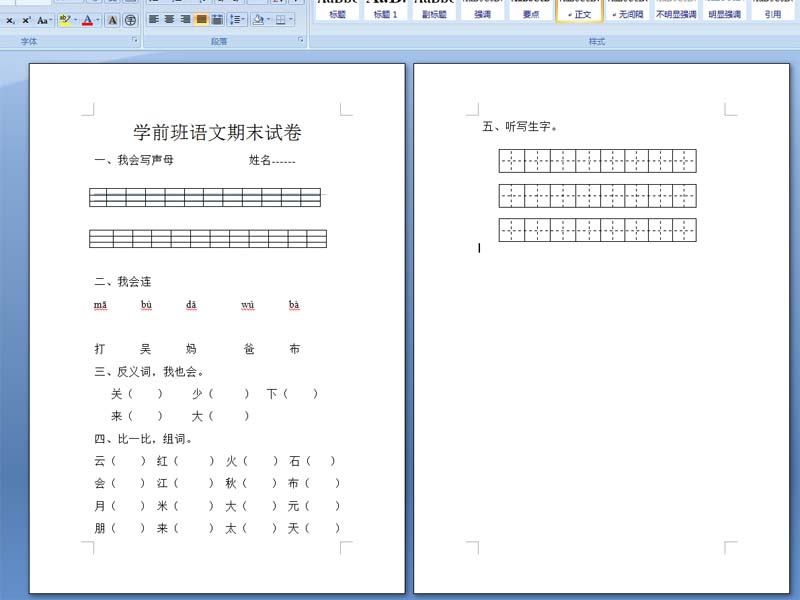Center the paragraph text
Screen dimensions: 800x600
pos(169,19)
